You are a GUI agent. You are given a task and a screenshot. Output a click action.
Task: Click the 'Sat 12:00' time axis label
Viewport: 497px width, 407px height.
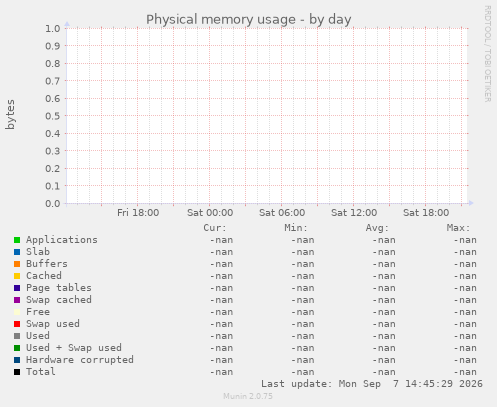coord(354,213)
